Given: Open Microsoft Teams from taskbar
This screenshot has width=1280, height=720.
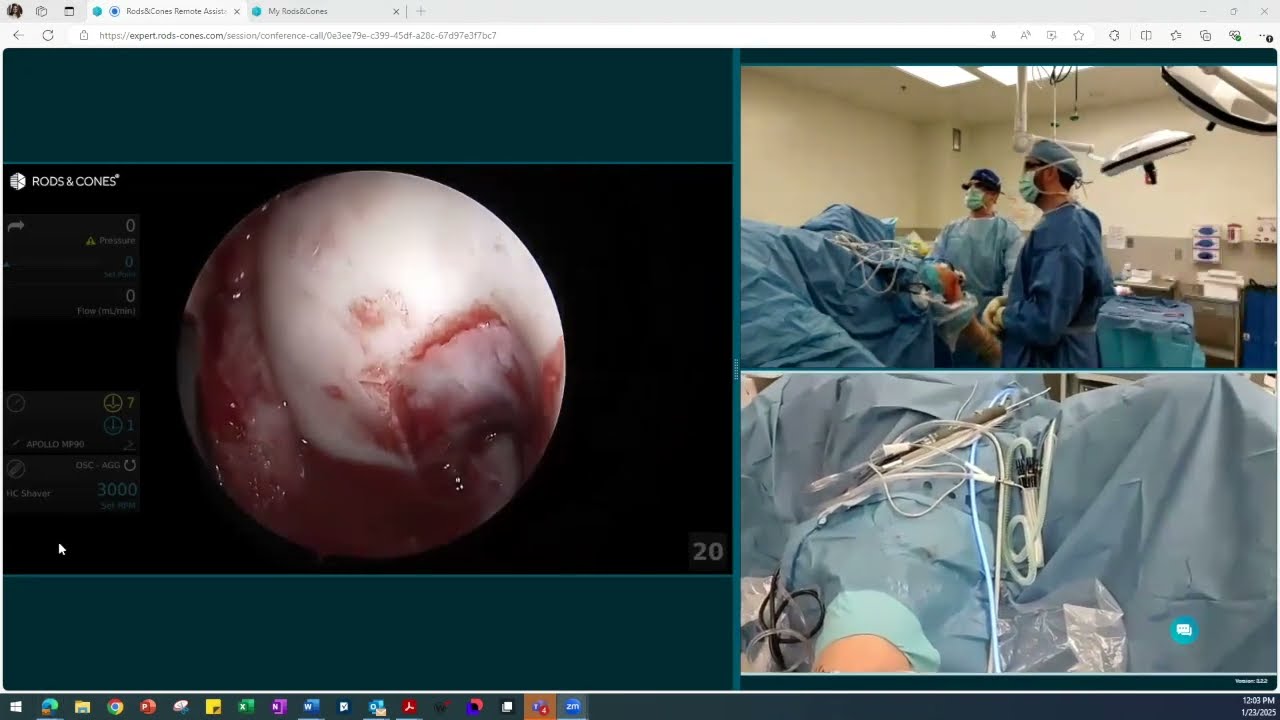Looking at the screenshot, I should [x=540, y=707].
